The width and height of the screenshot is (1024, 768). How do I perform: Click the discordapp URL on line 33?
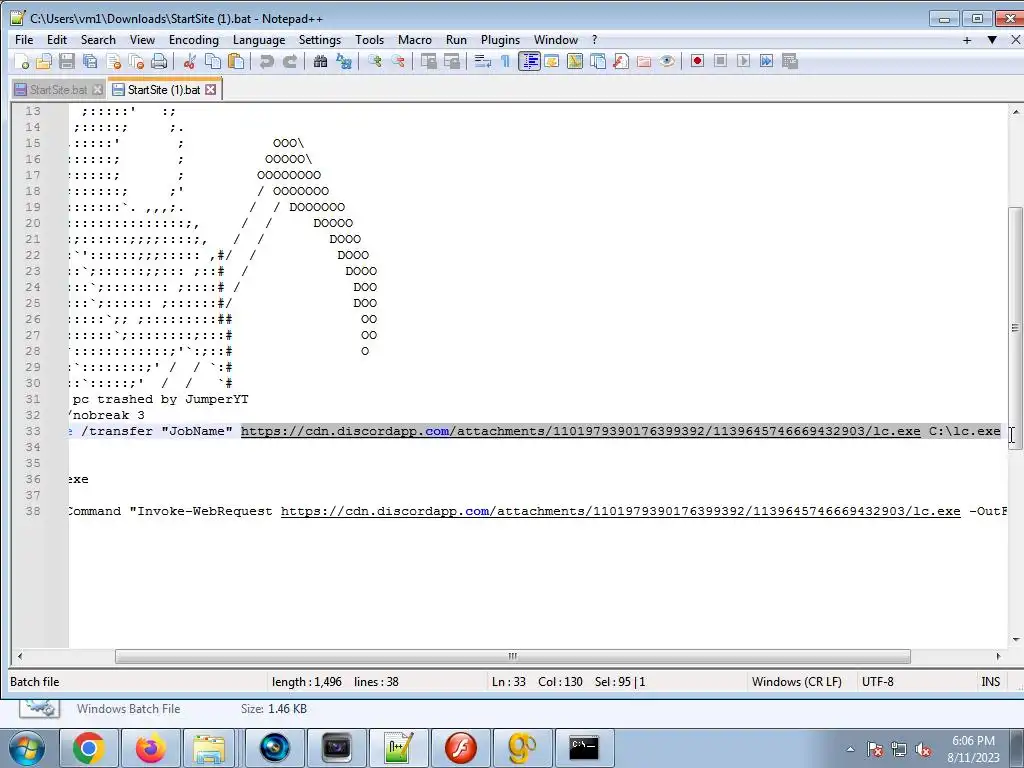(x=581, y=431)
